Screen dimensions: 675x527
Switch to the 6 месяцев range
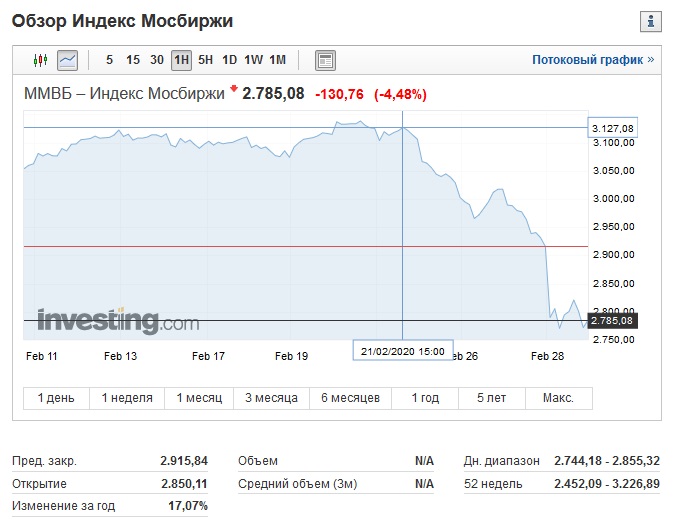coord(350,398)
